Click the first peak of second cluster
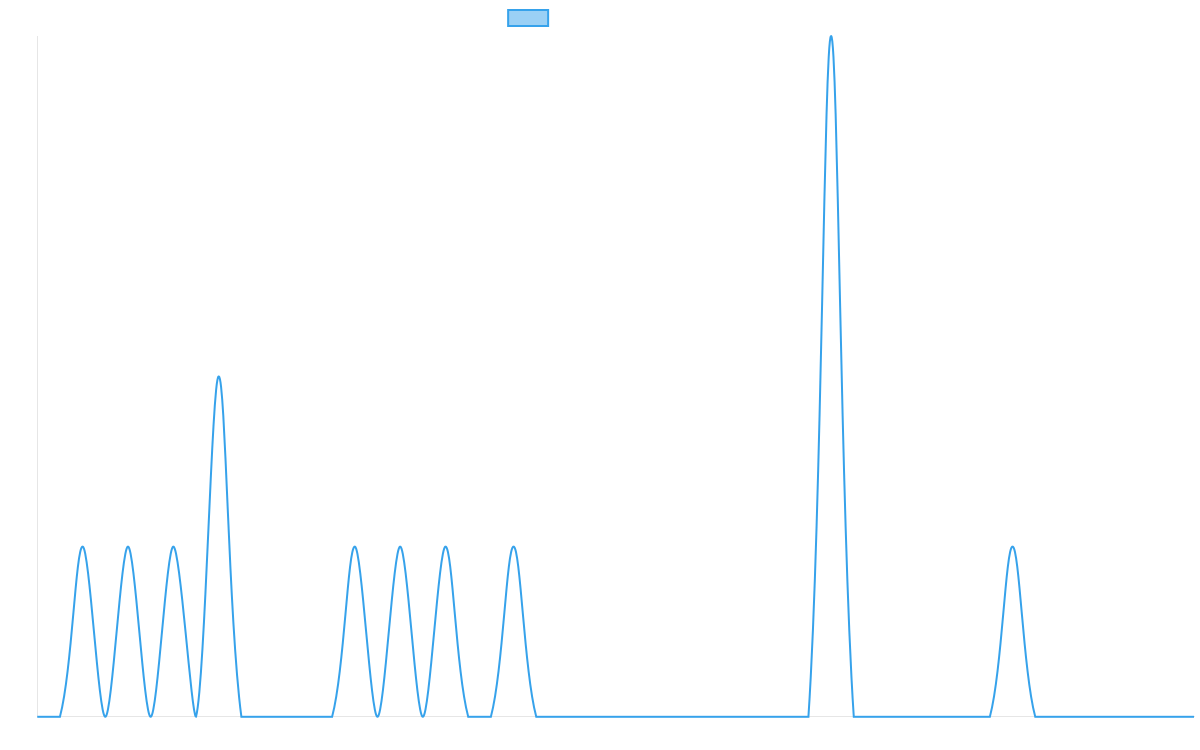Image resolution: width=1200 pixels, height=750 pixels. (354, 547)
